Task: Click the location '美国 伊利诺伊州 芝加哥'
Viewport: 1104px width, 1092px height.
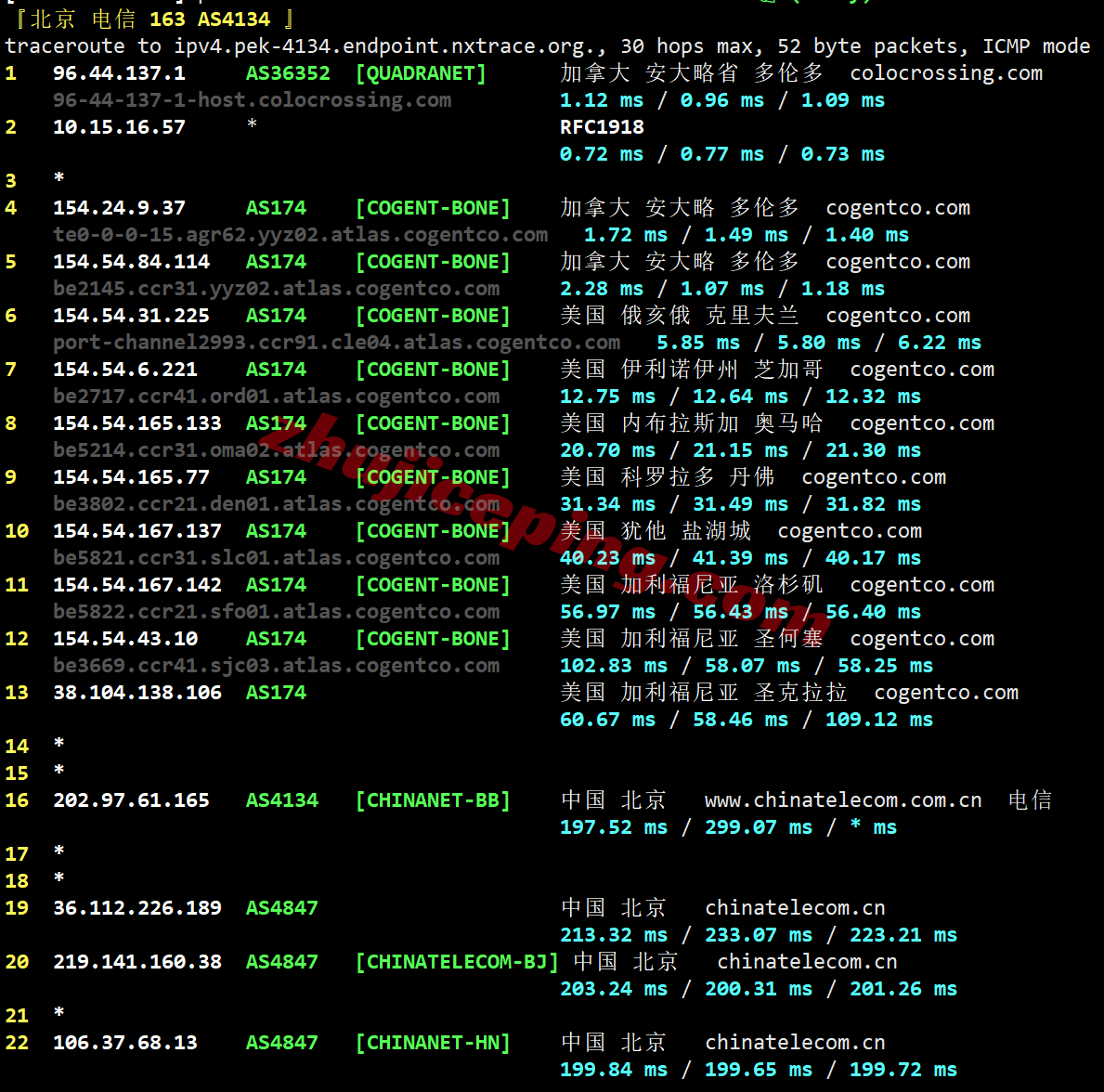Action: coord(692,370)
